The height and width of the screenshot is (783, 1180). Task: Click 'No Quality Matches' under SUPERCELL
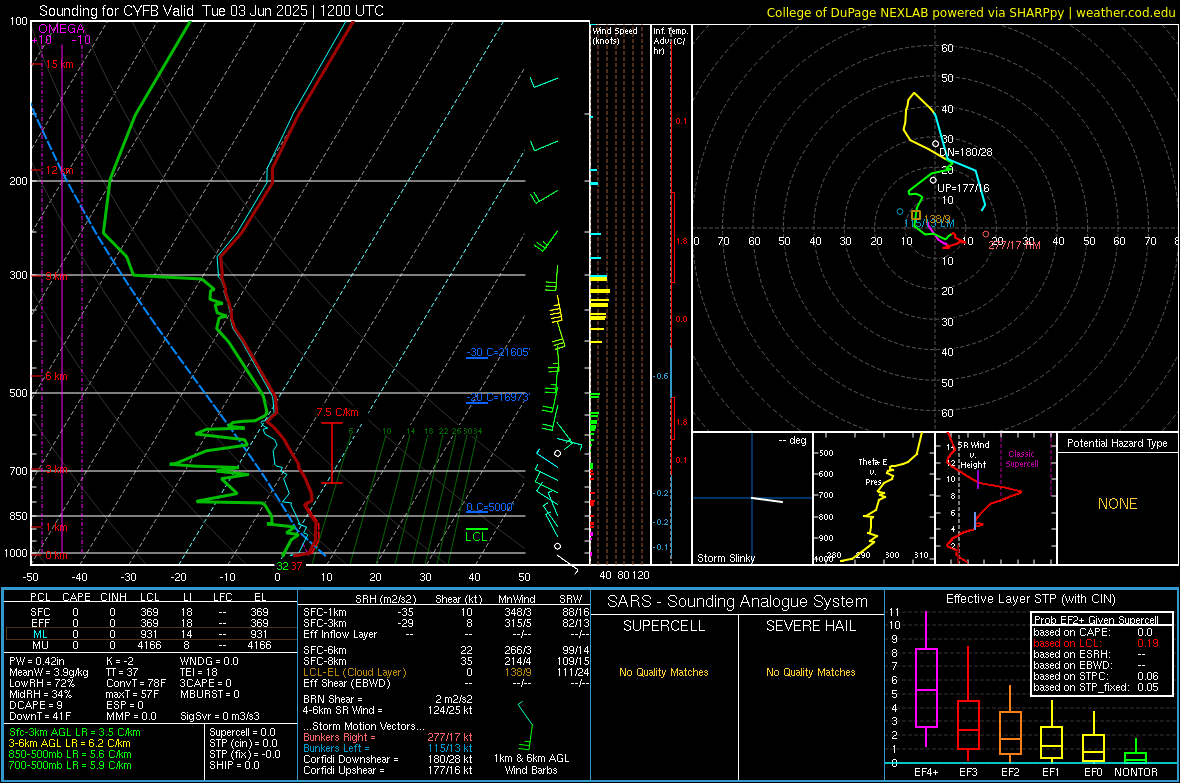click(664, 672)
